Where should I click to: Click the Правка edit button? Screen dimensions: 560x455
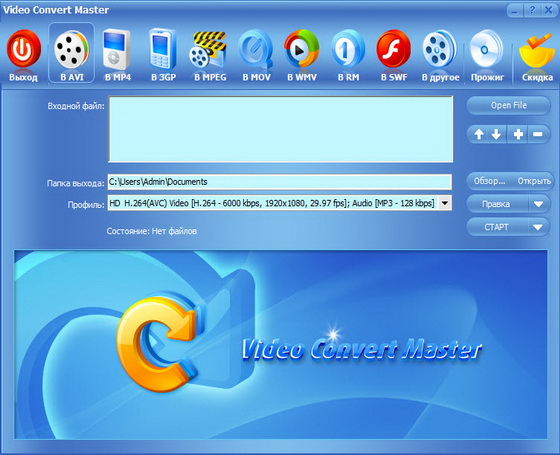click(x=496, y=204)
